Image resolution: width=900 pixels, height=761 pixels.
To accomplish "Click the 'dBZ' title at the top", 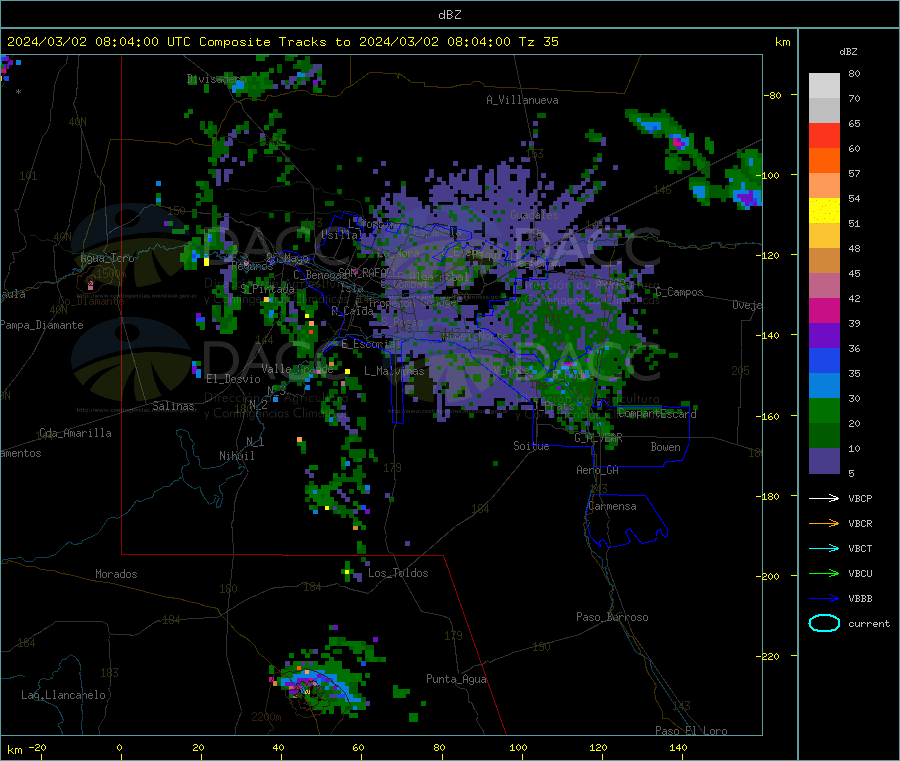I will click(449, 14).
